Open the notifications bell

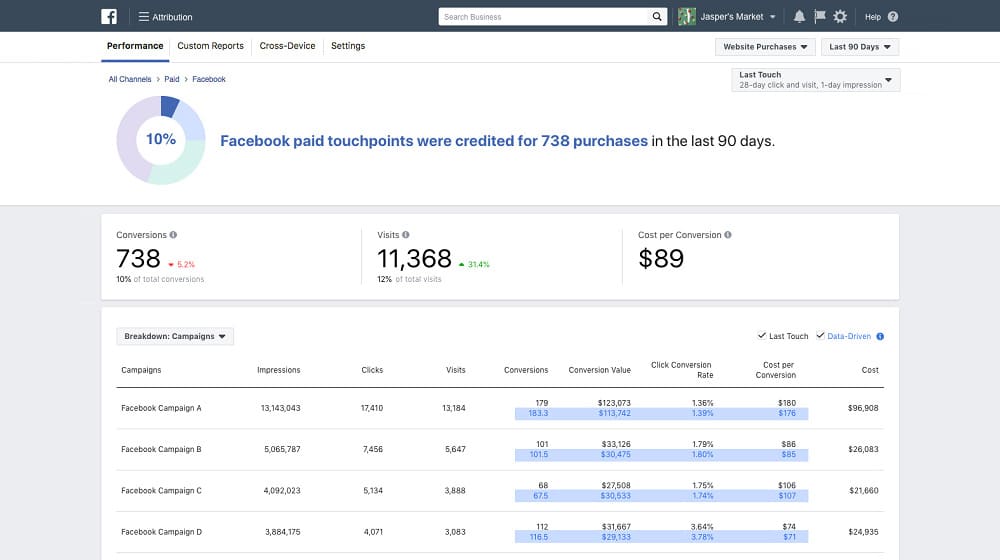pyautogui.click(x=799, y=17)
